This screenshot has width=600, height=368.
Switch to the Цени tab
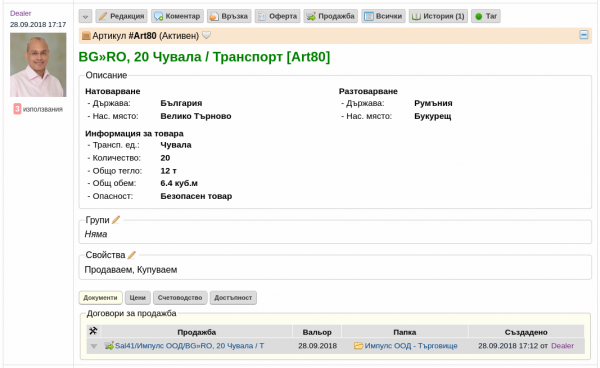pos(137,298)
